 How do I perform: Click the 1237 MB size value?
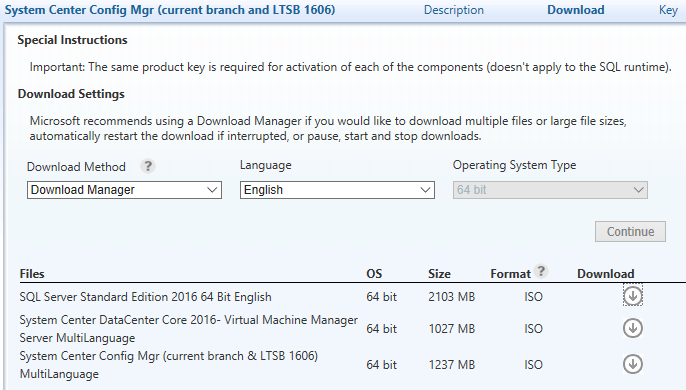coord(452,365)
